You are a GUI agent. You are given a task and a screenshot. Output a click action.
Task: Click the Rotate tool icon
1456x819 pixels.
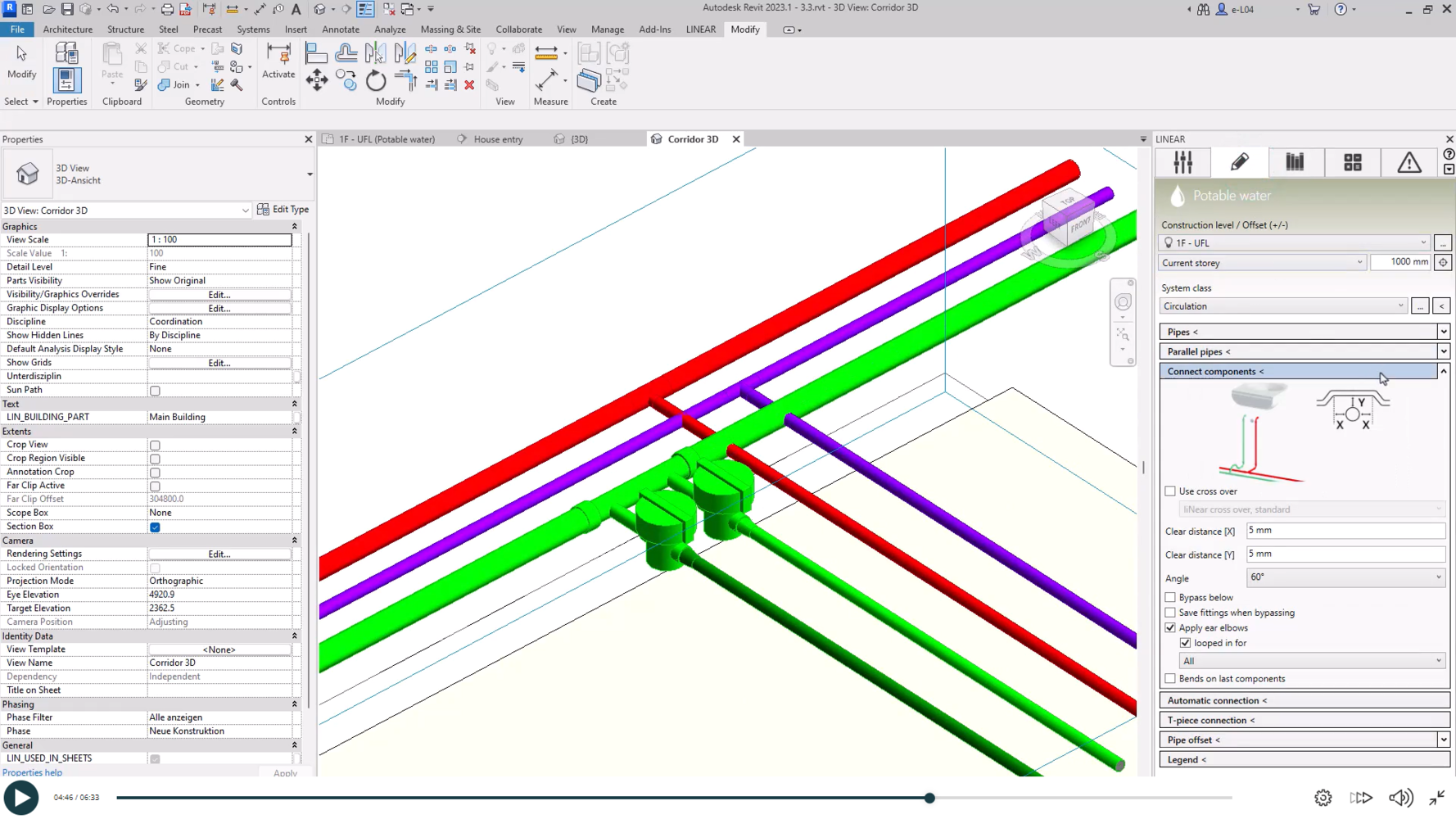pos(376,81)
